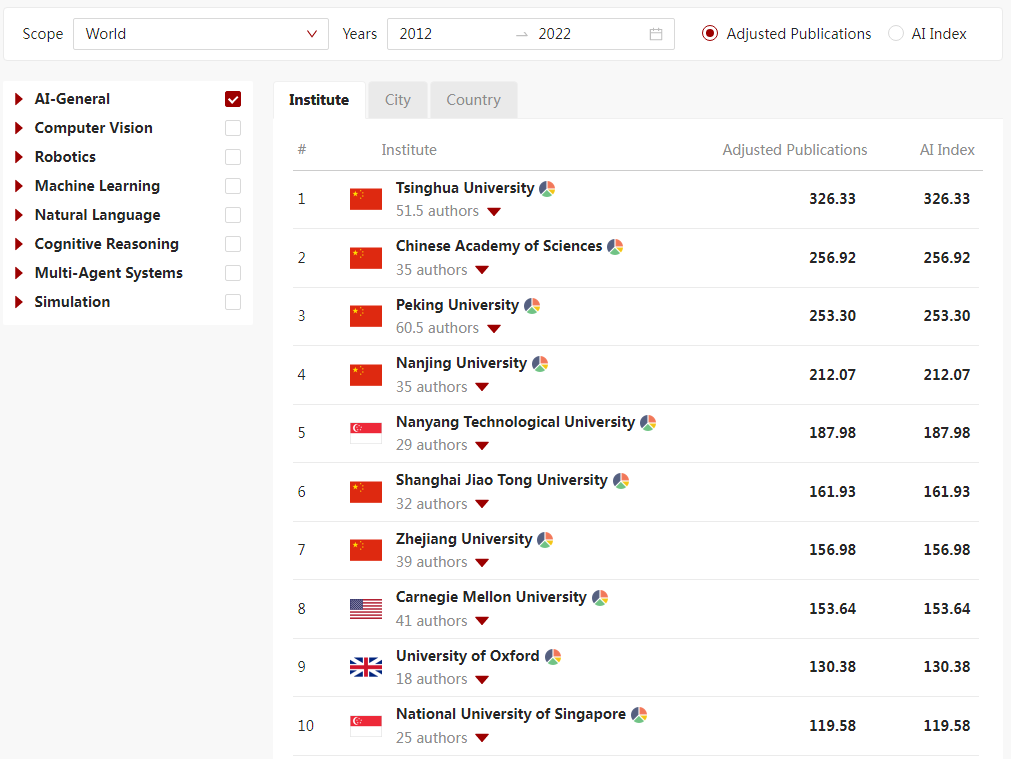Click the Natural Language category label

coord(97,215)
